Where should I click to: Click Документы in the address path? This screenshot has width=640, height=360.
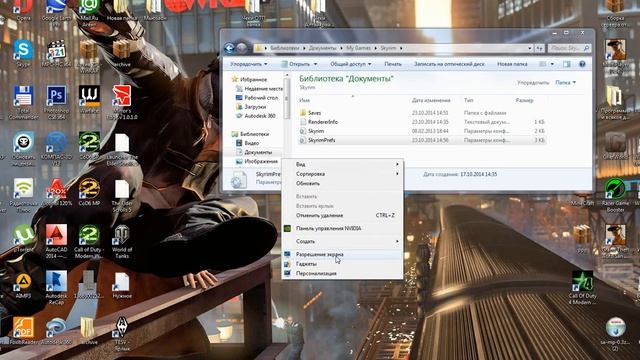322,48
